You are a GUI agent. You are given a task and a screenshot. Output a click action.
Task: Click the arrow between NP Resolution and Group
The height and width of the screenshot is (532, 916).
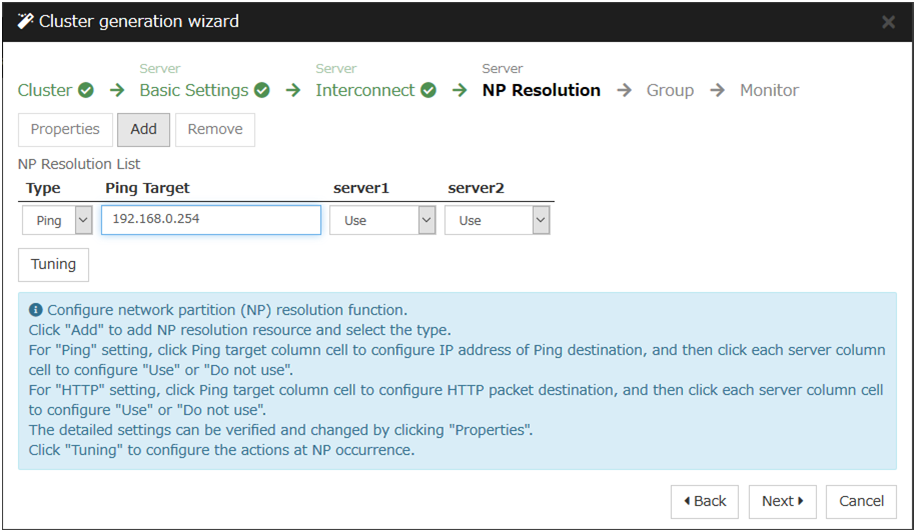tap(624, 90)
